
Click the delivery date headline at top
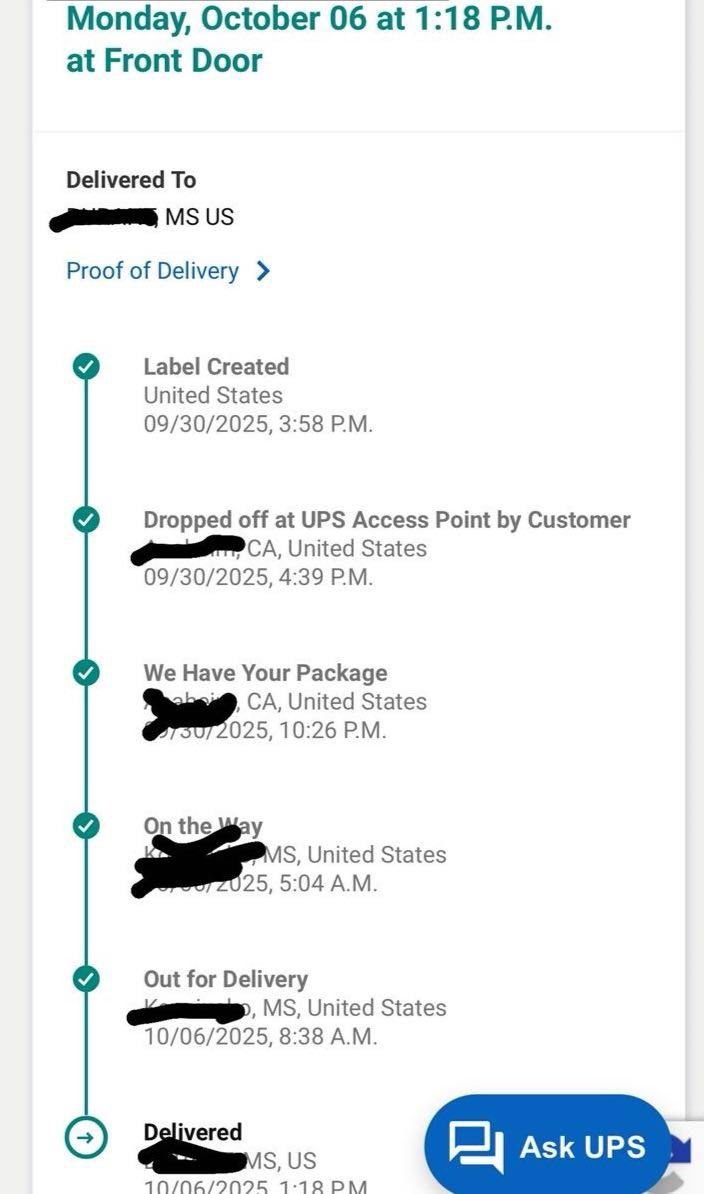point(308,19)
